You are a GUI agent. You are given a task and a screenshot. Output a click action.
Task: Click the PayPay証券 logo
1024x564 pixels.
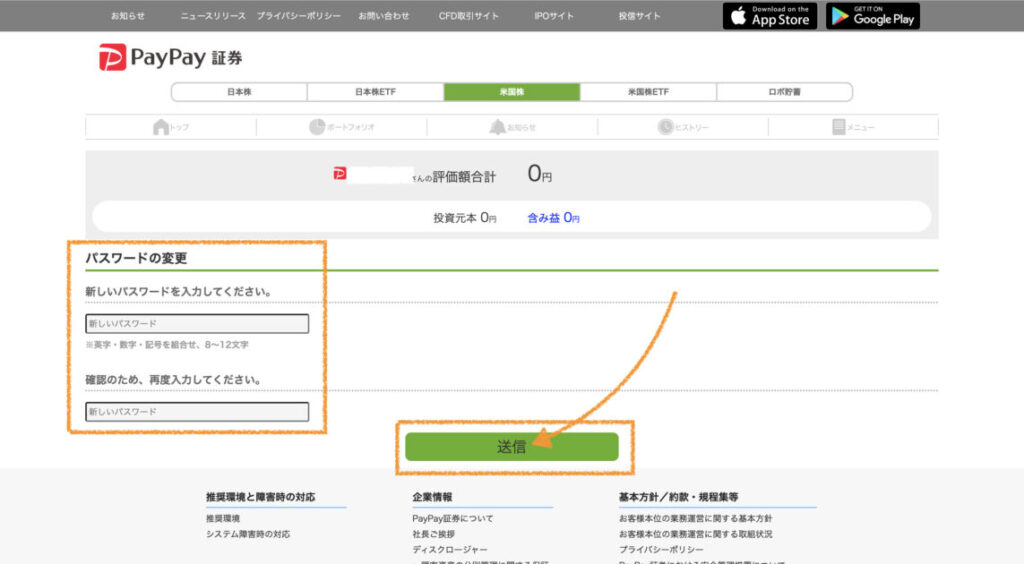pos(170,58)
